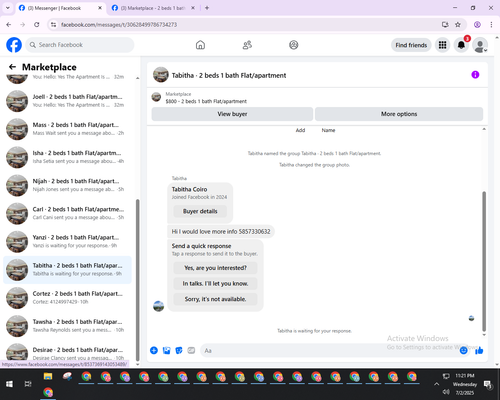Open the Chrome profile icon

477,25
